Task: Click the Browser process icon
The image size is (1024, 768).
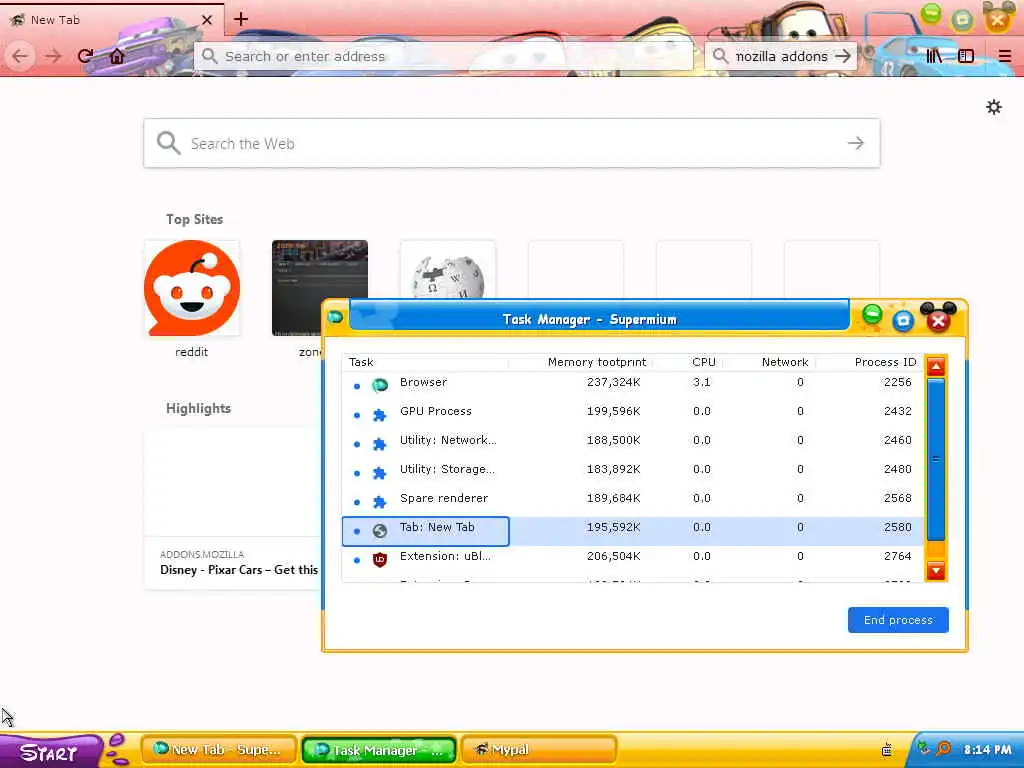Action: pyautogui.click(x=379, y=385)
